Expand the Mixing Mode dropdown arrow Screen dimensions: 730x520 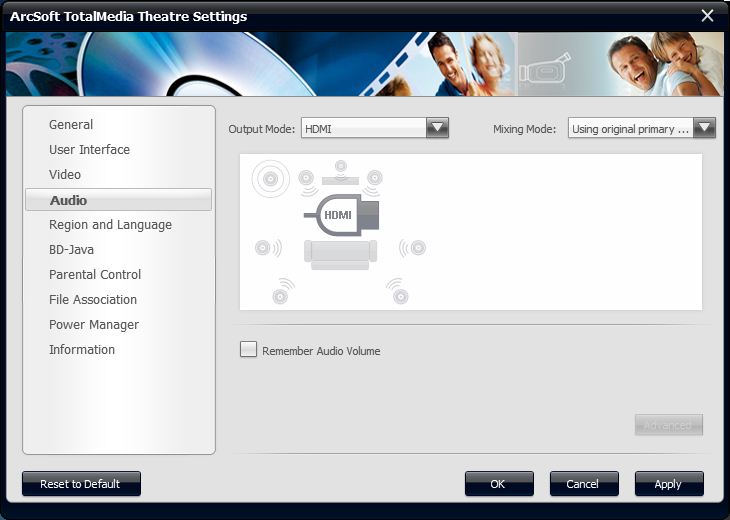704,128
